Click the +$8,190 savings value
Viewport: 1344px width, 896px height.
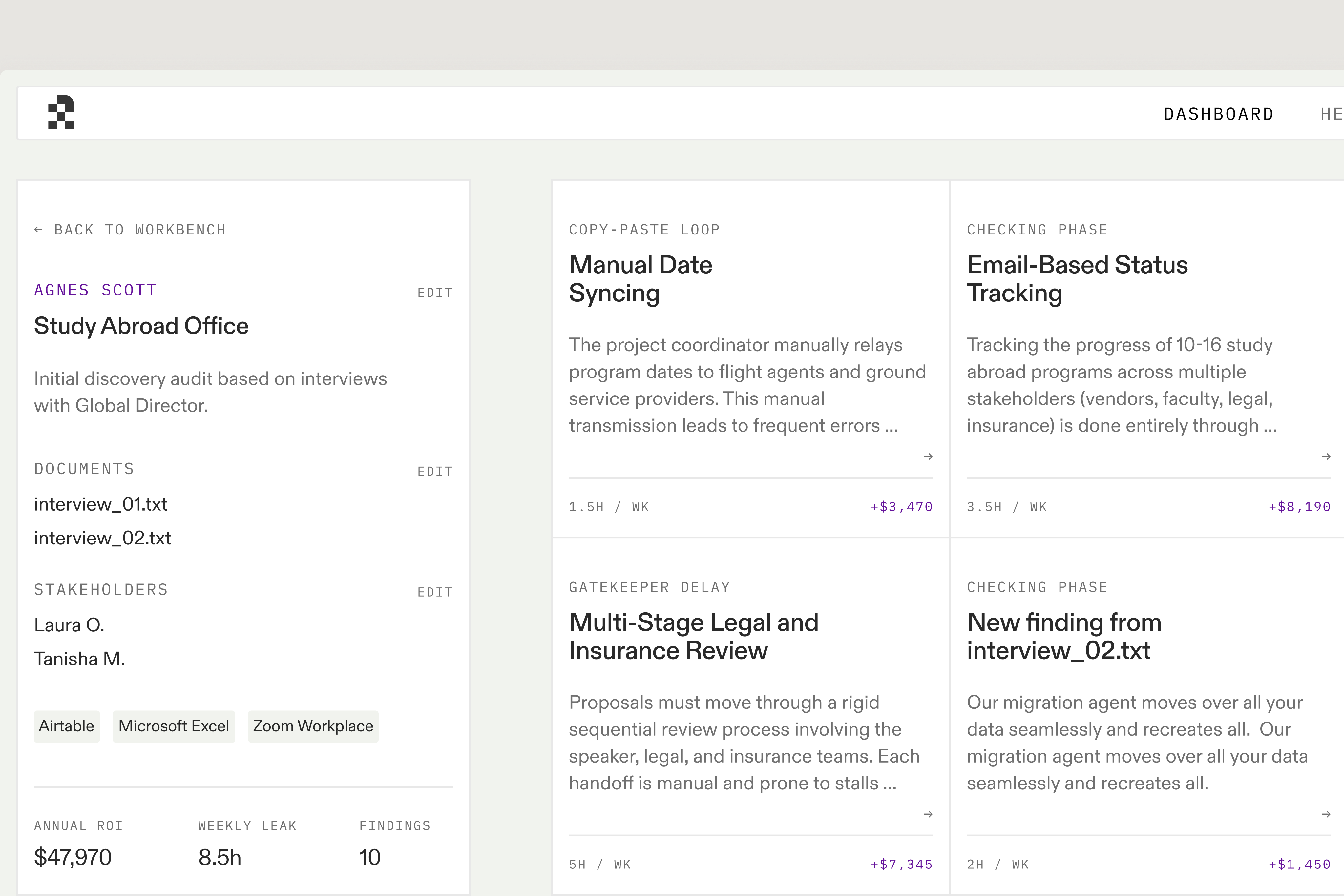click(1299, 507)
